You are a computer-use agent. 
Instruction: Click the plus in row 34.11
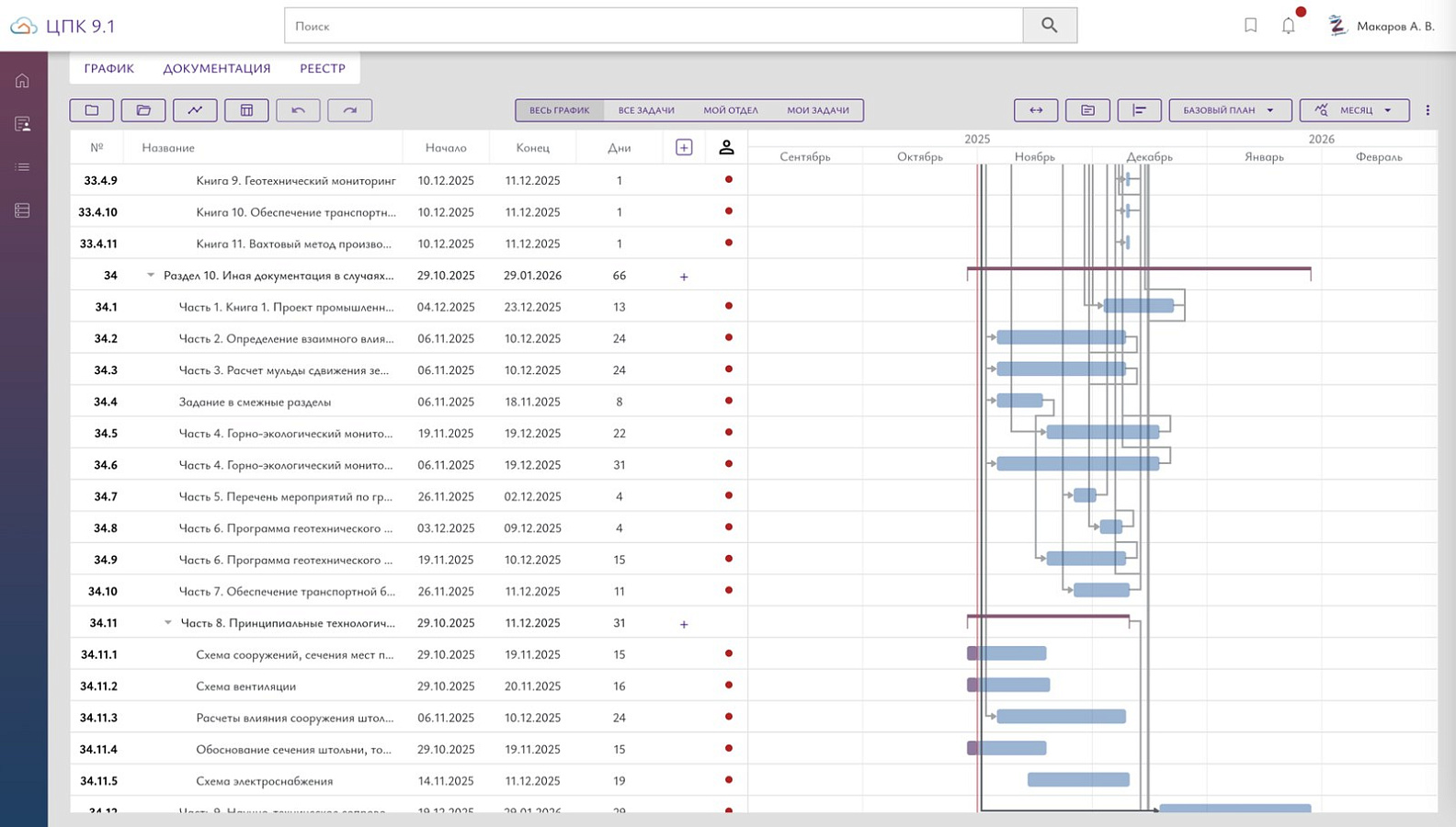click(x=684, y=624)
